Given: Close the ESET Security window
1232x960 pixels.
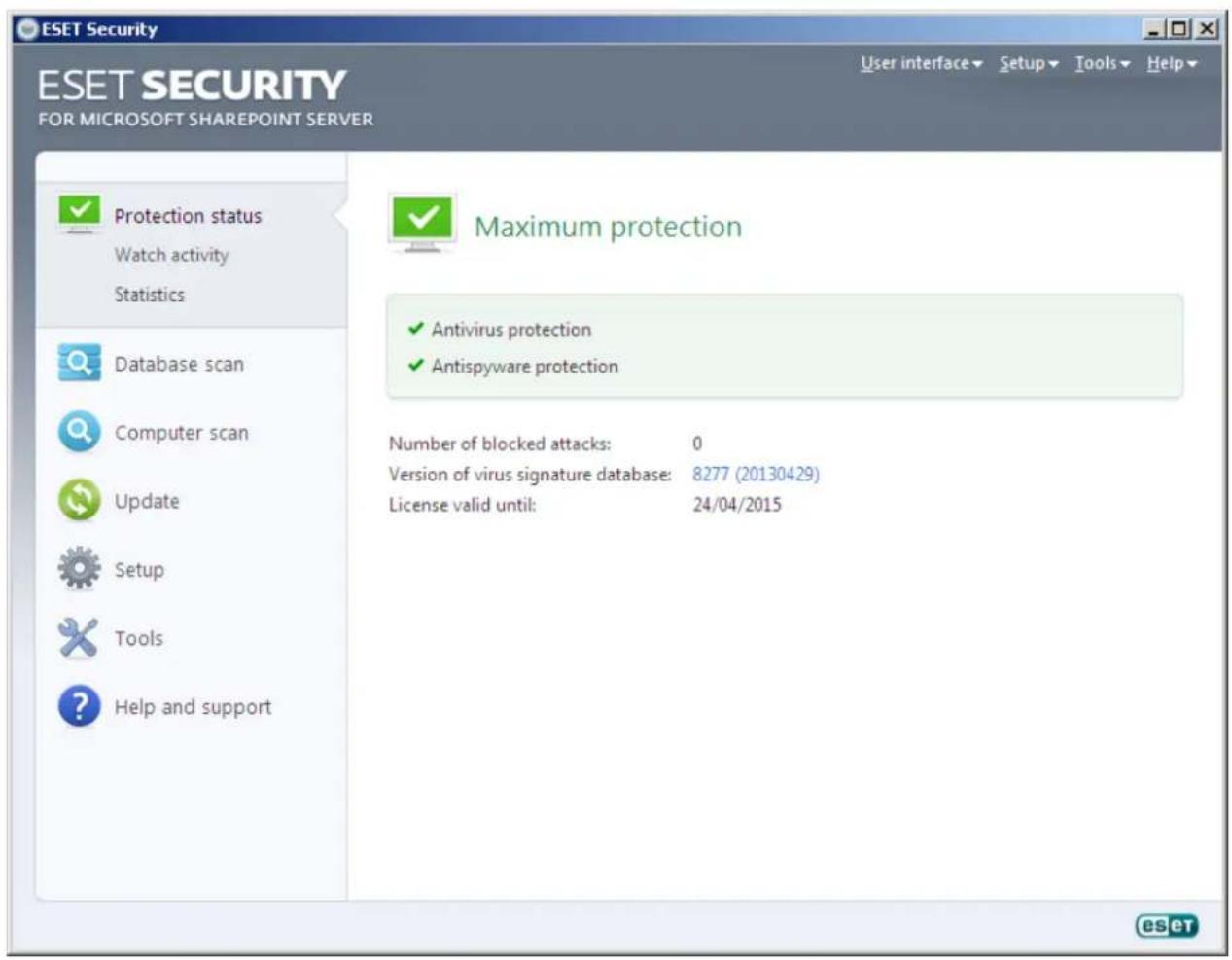Looking at the screenshot, I should 1206,29.
